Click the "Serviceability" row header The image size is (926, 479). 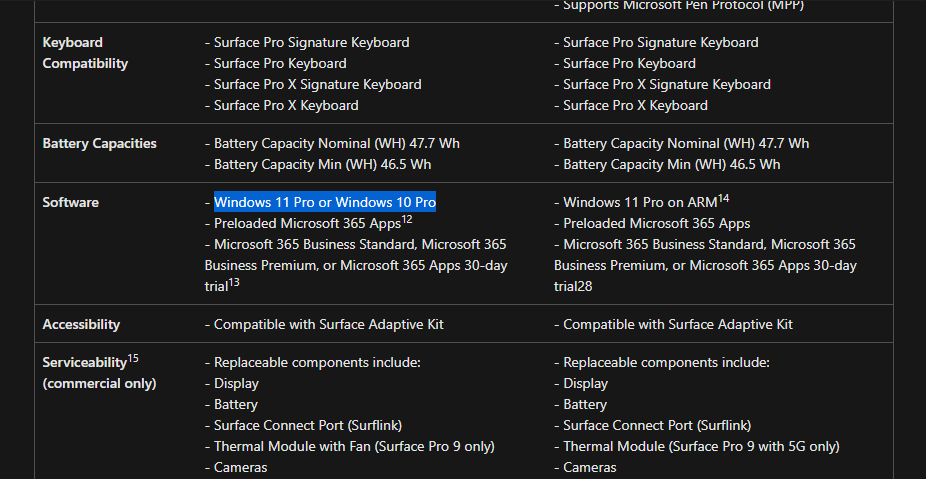tap(84, 362)
